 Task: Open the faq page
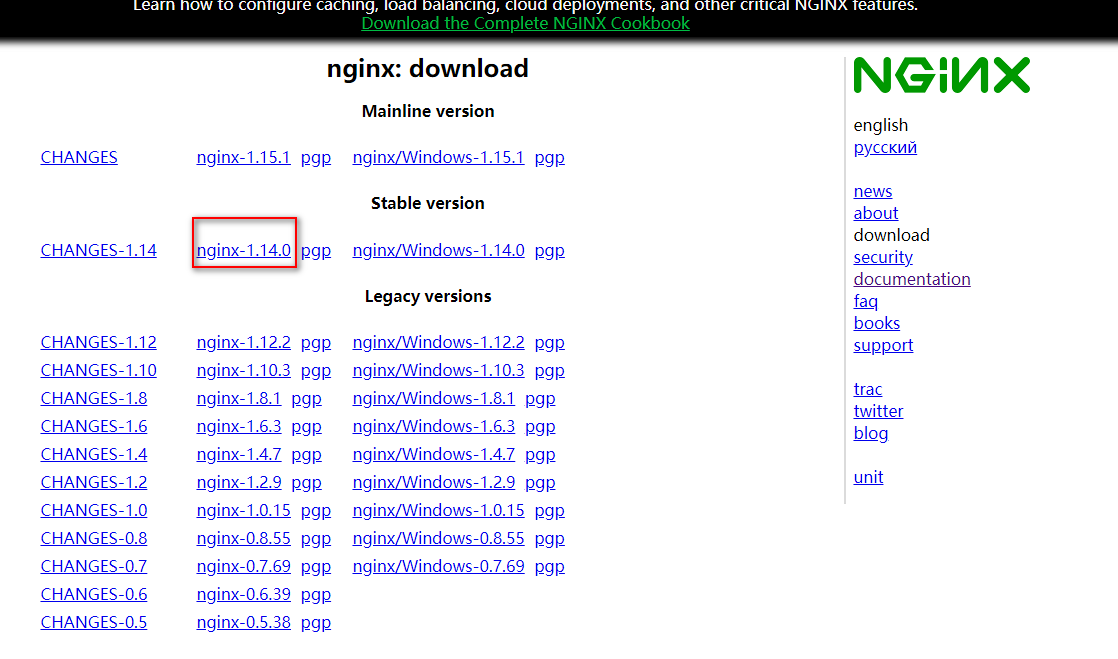[866, 302]
